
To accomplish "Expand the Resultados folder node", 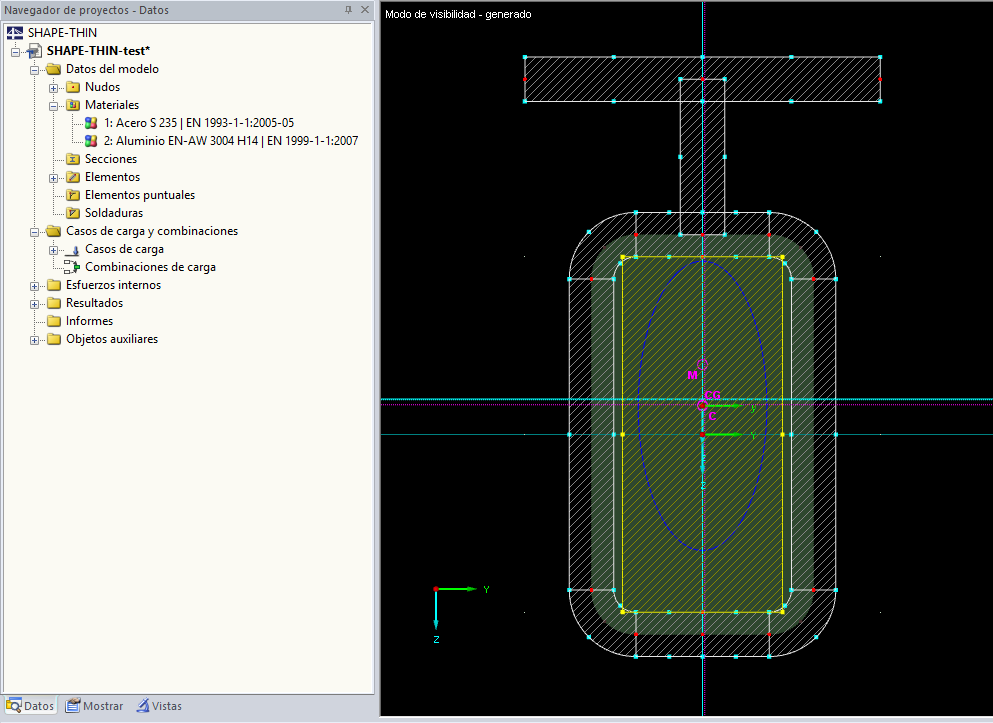I will (x=35, y=303).
